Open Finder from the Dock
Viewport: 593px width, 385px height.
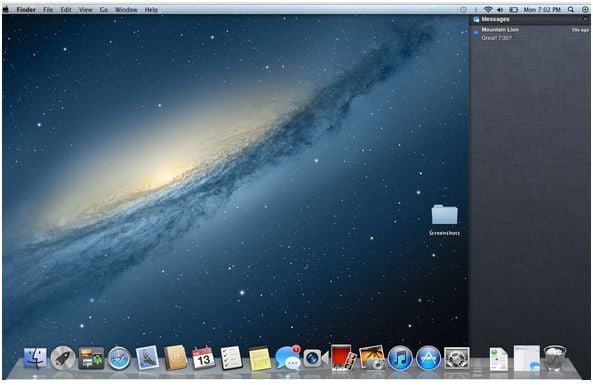coord(35,358)
